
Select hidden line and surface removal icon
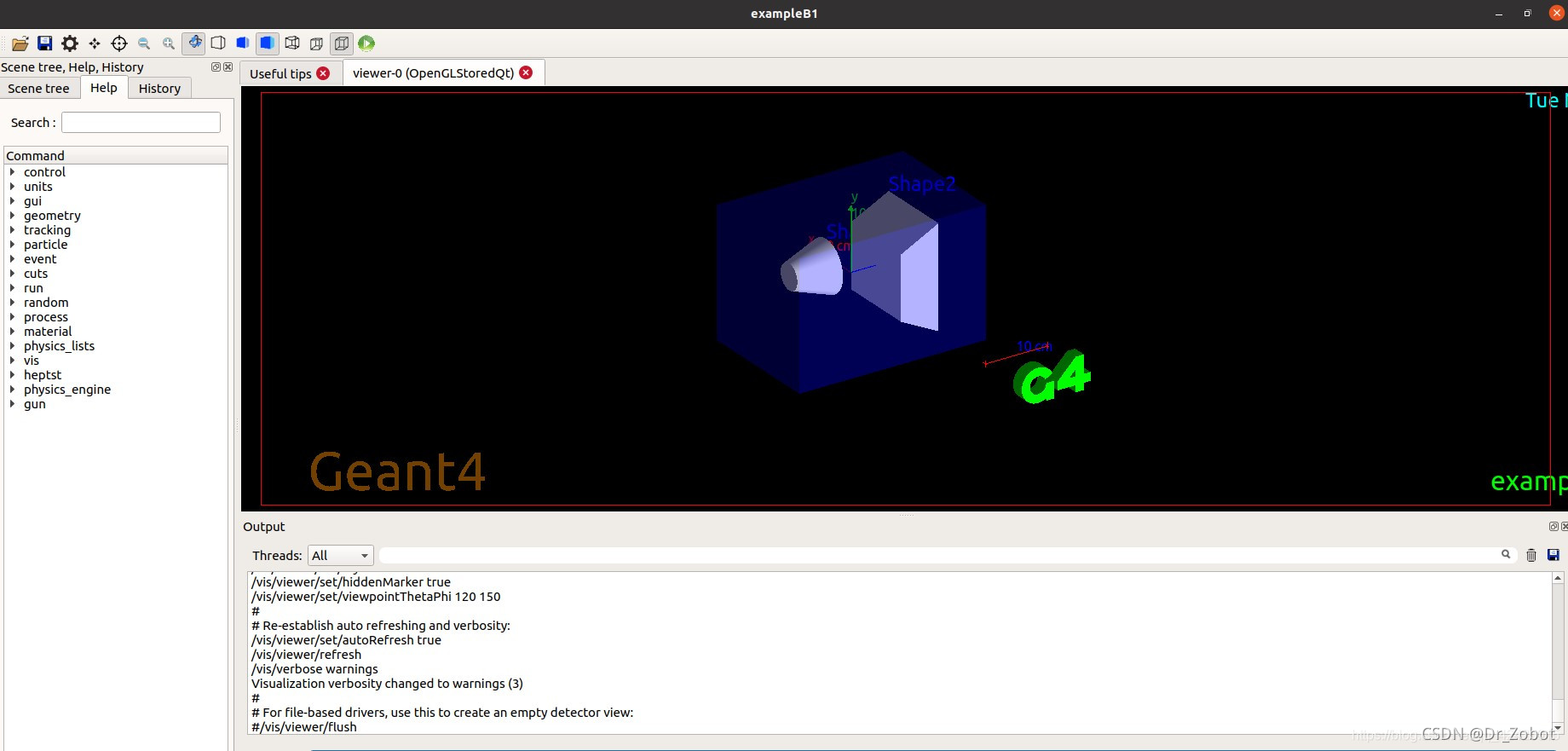243,43
